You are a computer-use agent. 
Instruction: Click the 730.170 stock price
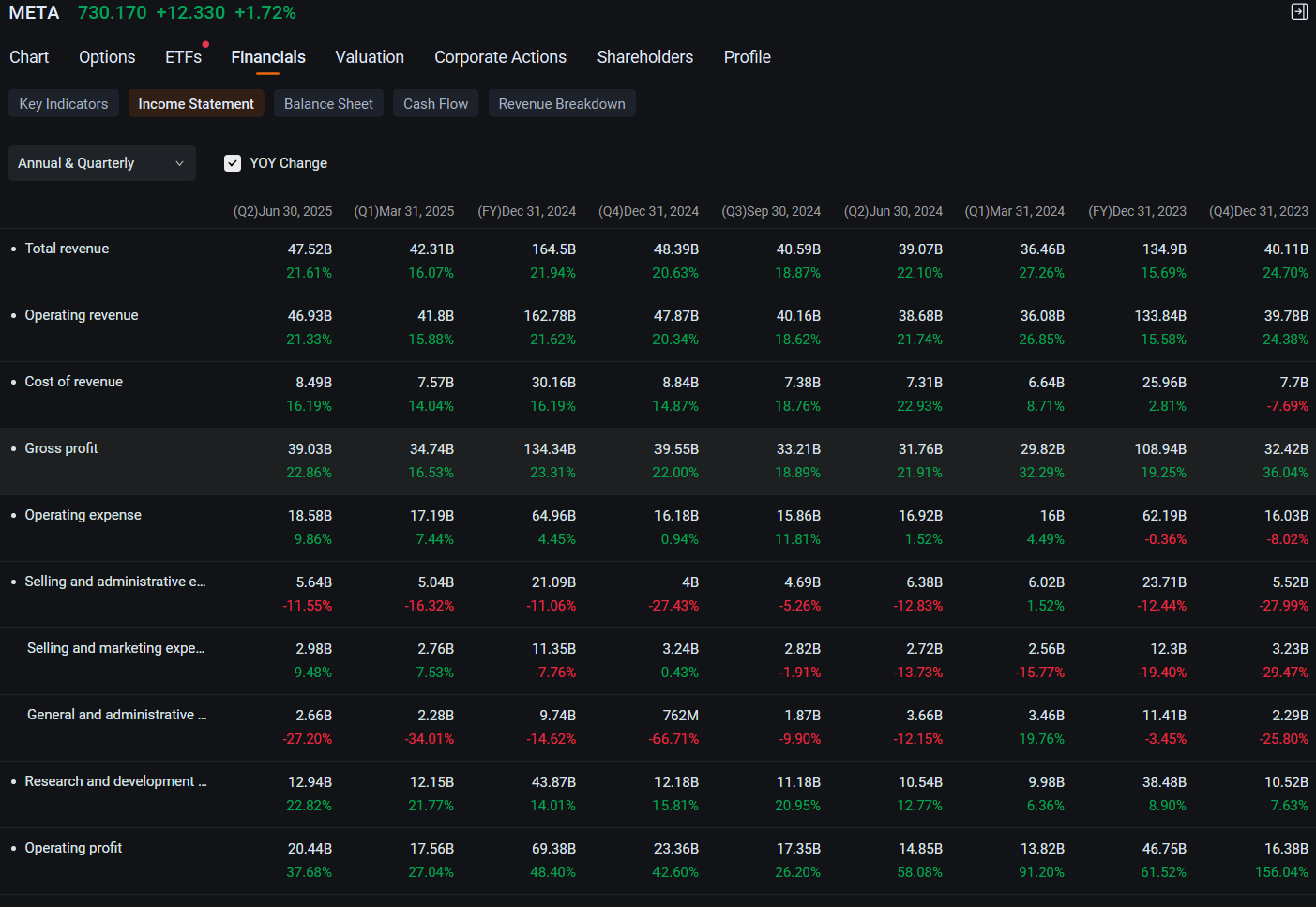113,13
